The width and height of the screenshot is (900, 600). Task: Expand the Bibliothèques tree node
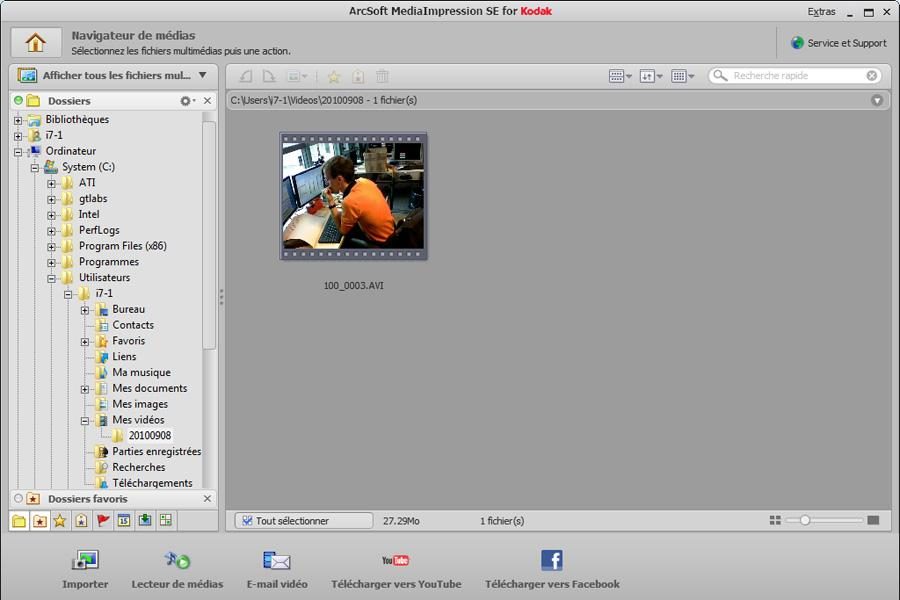pyautogui.click(x=18, y=120)
